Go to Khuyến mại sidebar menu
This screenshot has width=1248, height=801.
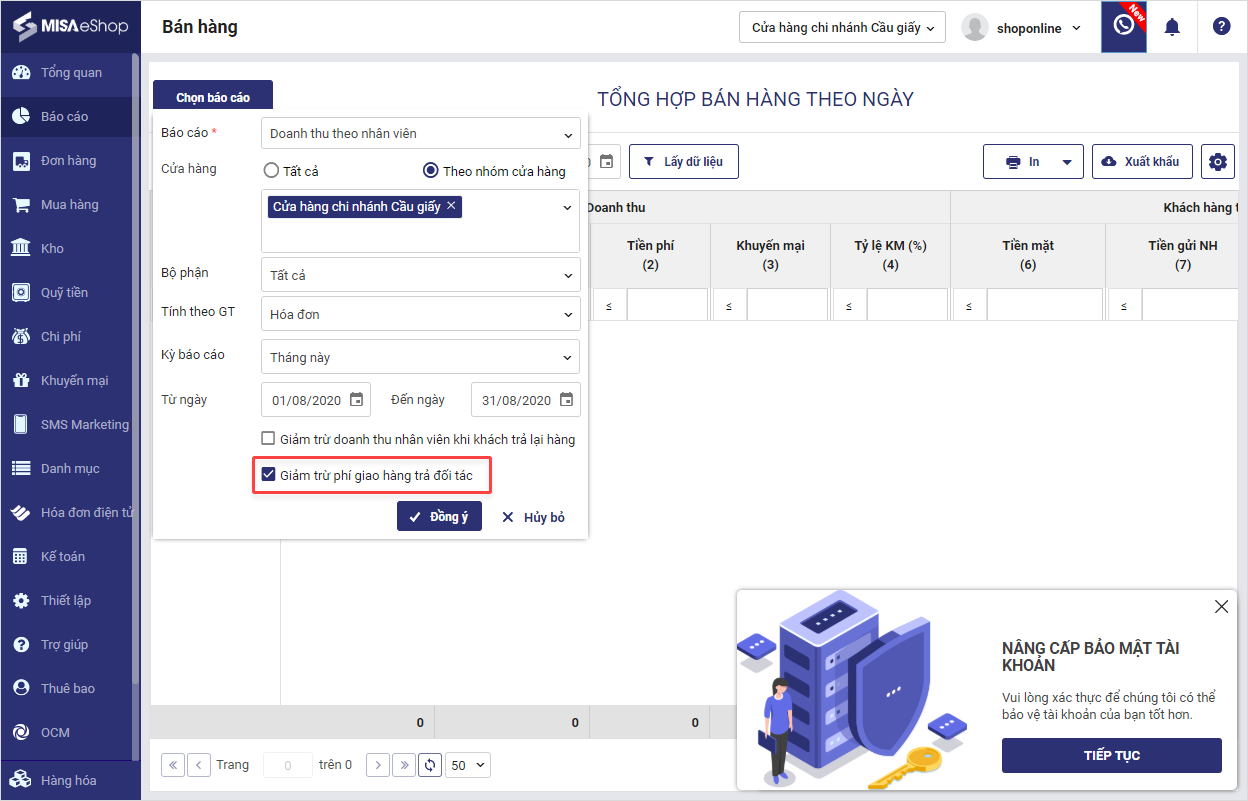point(74,381)
